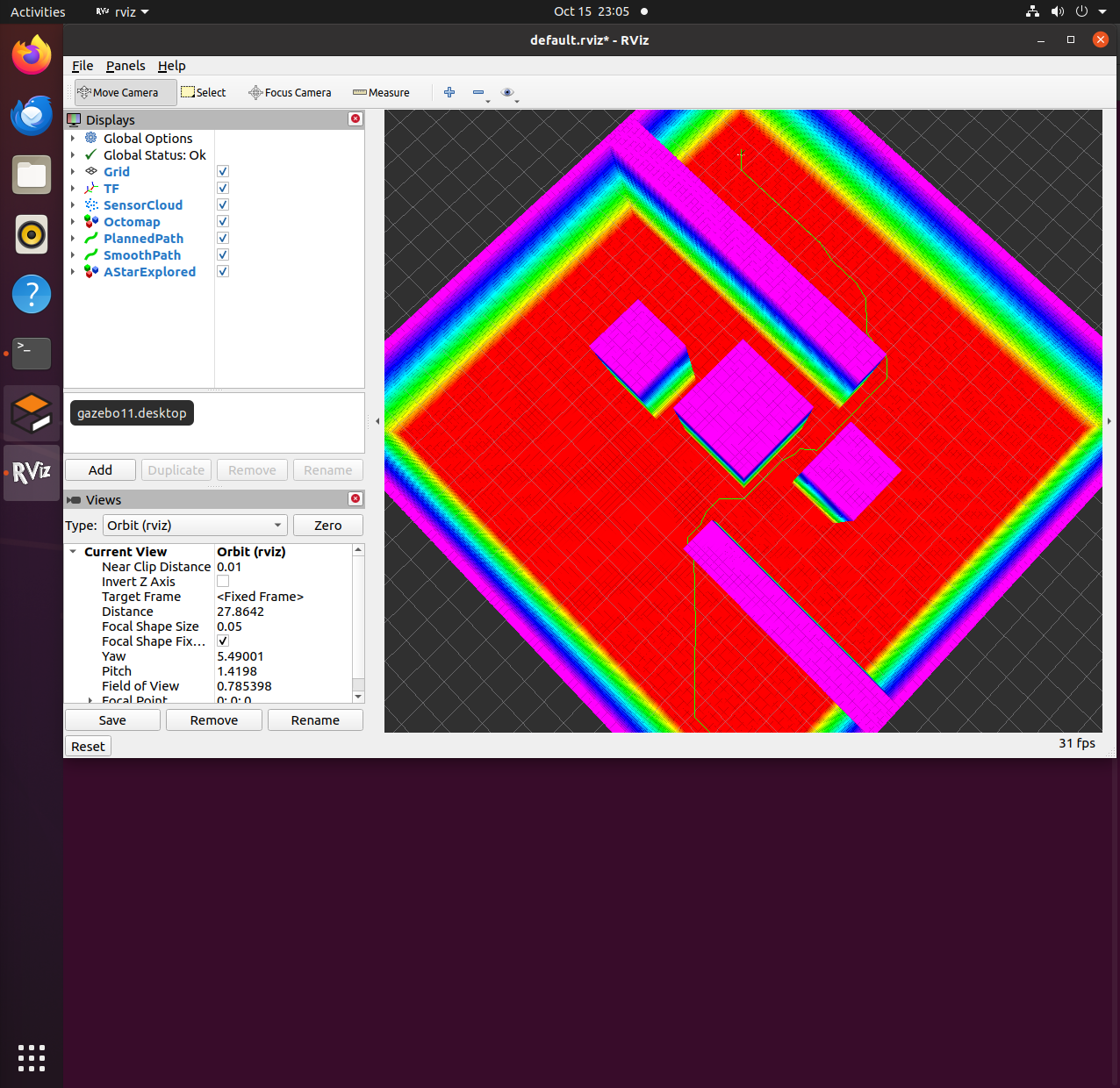
Task: Expand the SensorCloud display tree item
Action: tap(73, 205)
